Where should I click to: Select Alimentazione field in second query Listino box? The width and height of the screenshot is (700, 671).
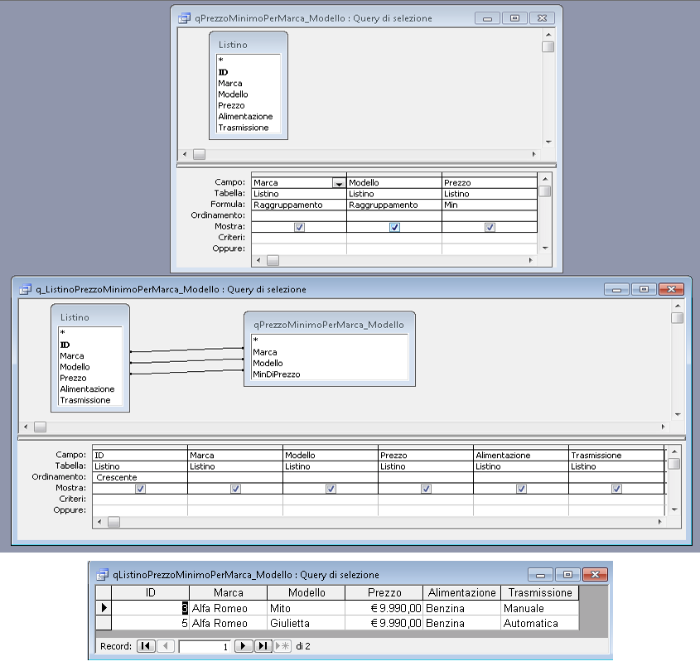(x=87, y=389)
